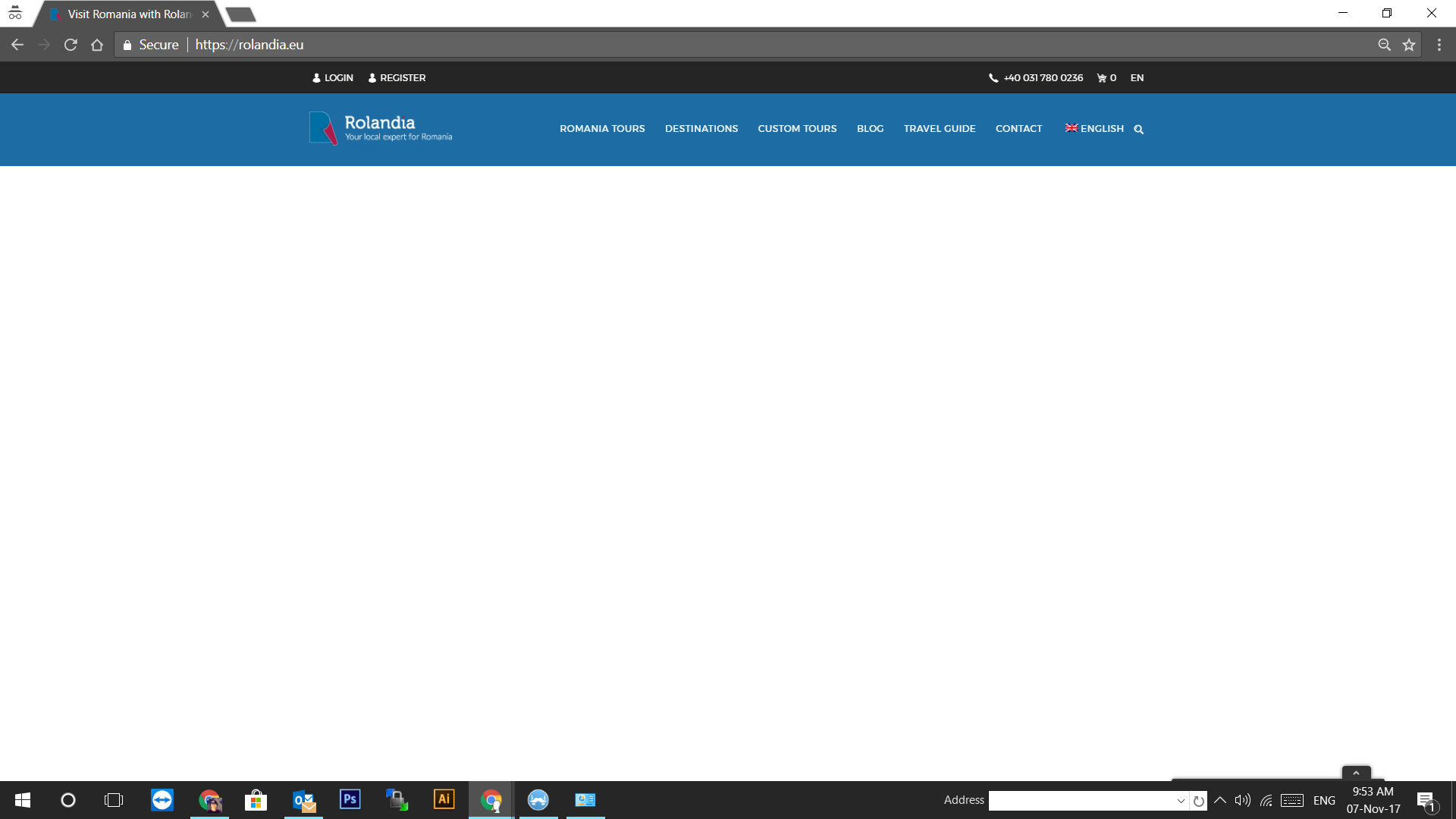The width and height of the screenshot is (1456, 819).
Task: Show hidden system tray icons
Action: pyautogui.click(x=1220, y=800)
